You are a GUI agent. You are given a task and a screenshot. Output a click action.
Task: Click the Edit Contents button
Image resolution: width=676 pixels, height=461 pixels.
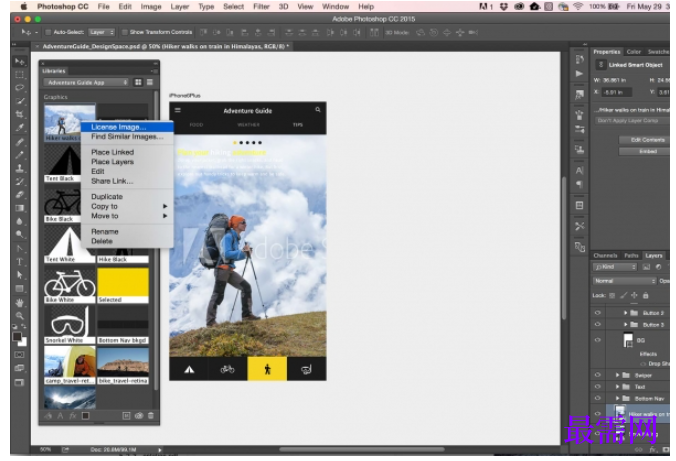[x=647, y=140]
